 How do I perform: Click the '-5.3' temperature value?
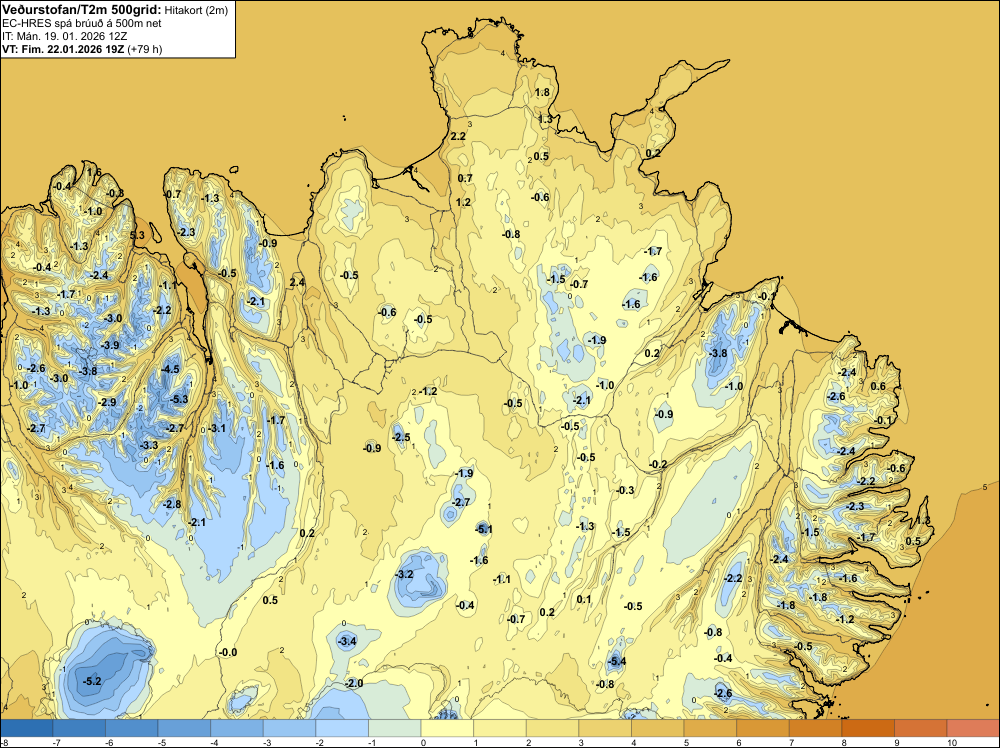[x=180, y=399]
